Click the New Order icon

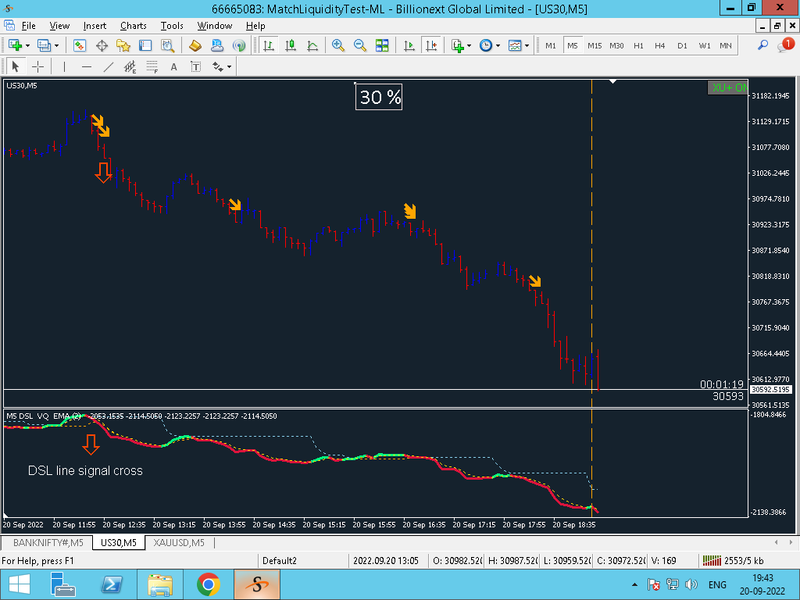(x=195, y=45)
